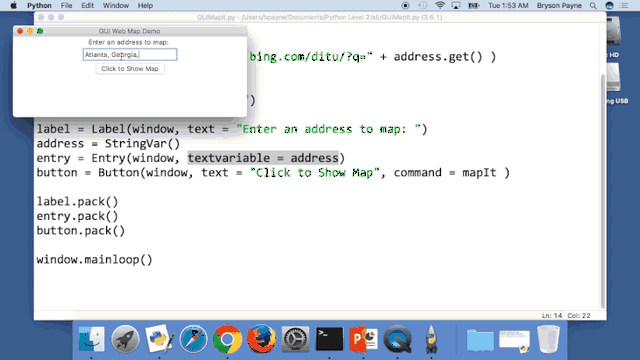The width and height of the screenshot is (640, 360).
Task: Open the Wi-Fi status menu
Action: pyautogui.click(x=440, y=5)
